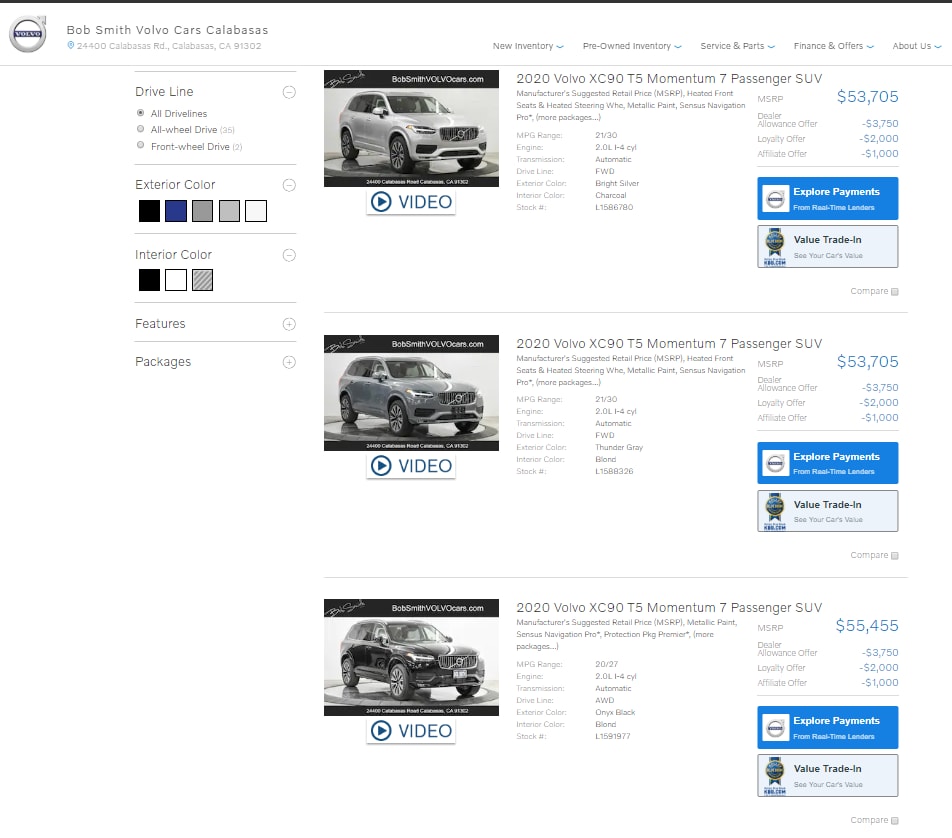Collapse the Drive Line filter section
The image size is (952, 838).
(289, 92)
